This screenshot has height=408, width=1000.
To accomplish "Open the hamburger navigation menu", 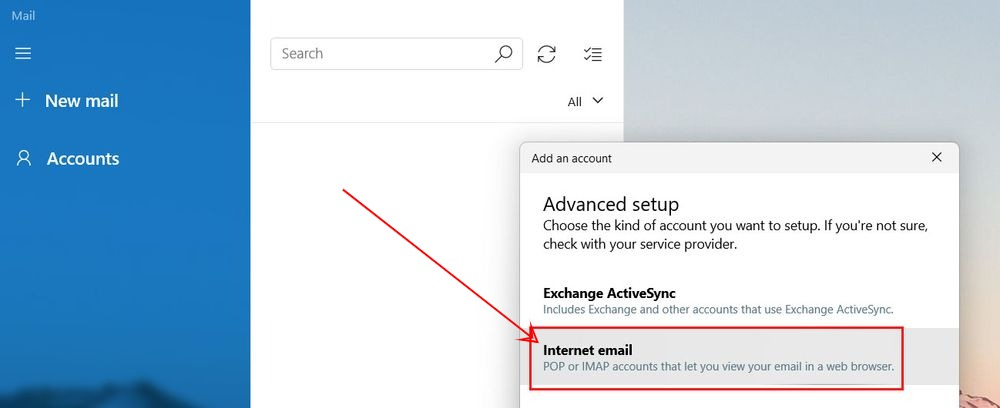I will (23, 54).
